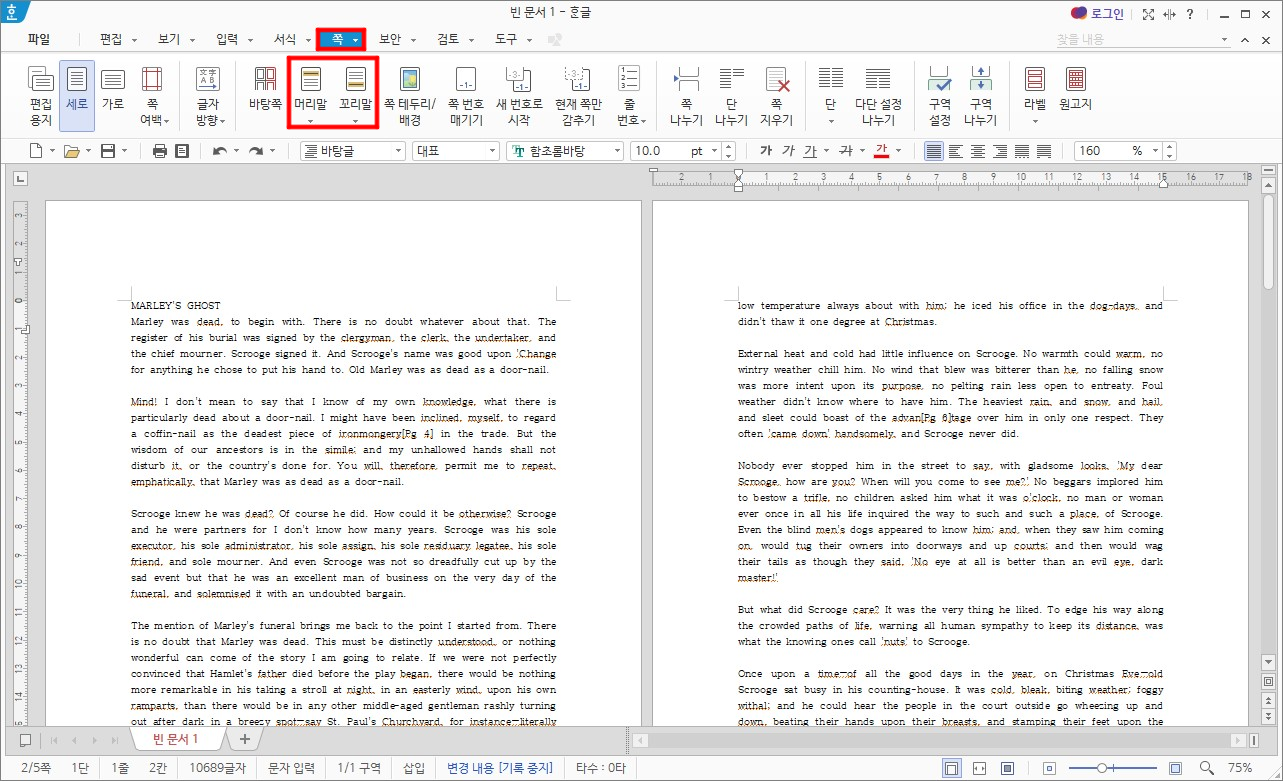Click 쪽 지우기 delete page
1283x781 pixels.
776,95
